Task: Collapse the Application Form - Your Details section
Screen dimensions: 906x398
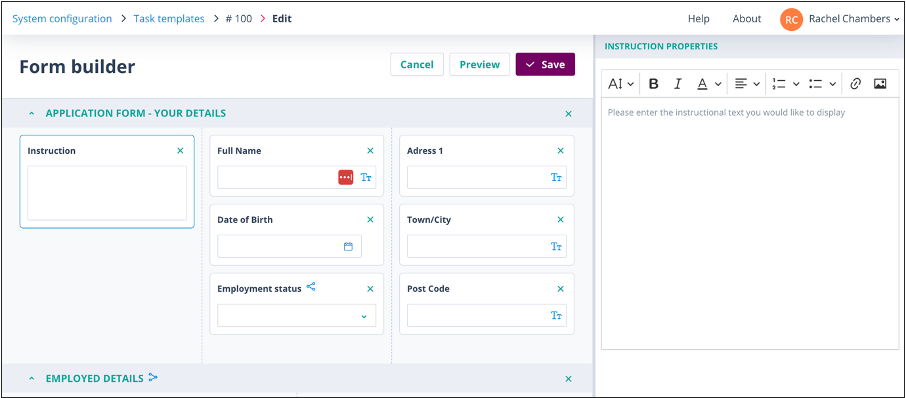Action: (x=32, y=113)
